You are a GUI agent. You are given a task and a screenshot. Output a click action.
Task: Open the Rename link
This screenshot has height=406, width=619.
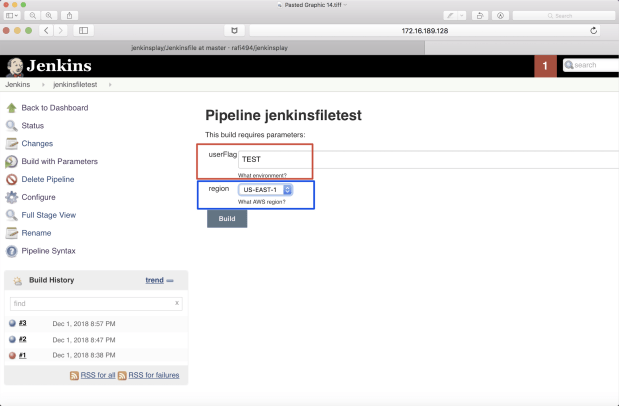pyautogui.click(x=36, y=233)
